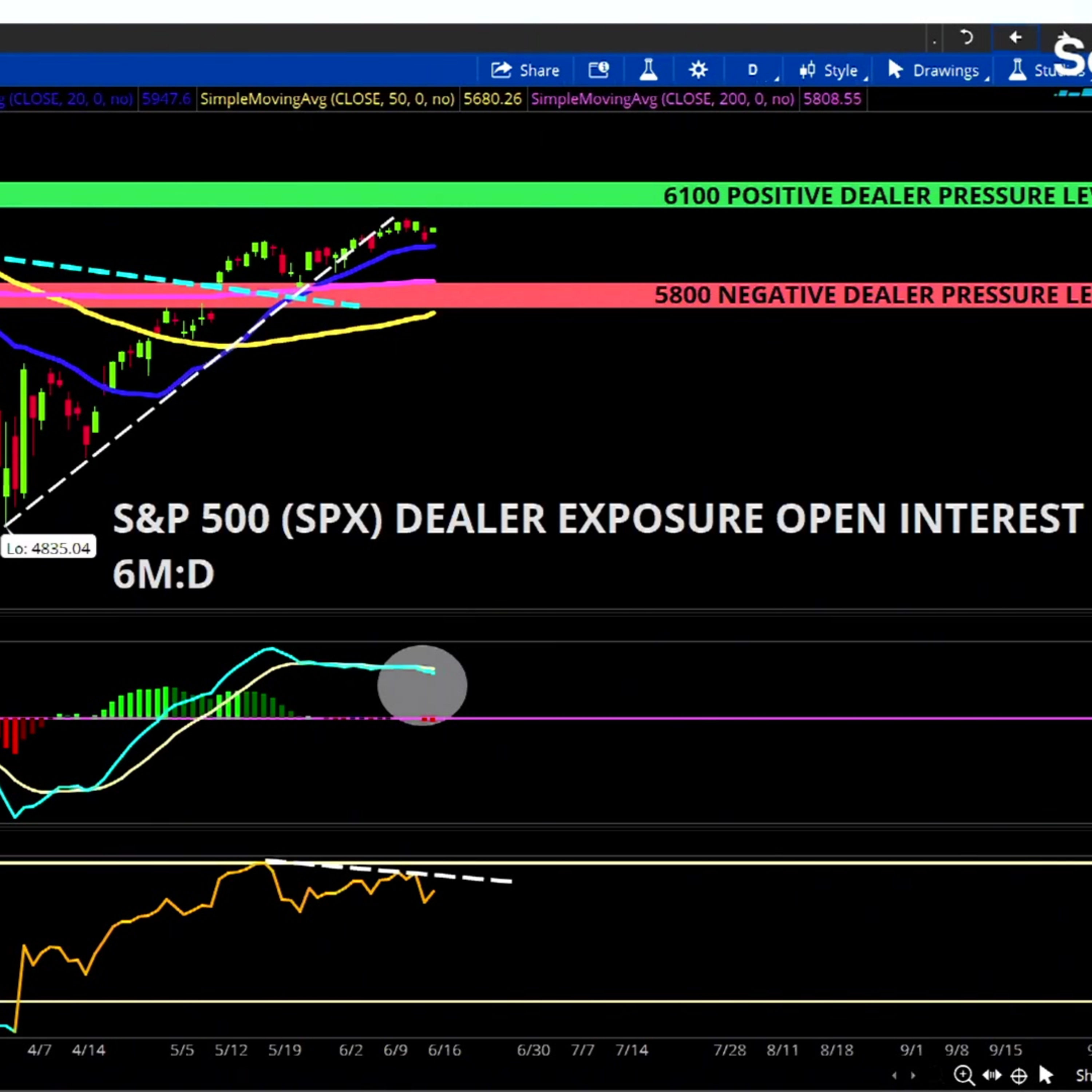
Task: Click the undo curved arrow icon
Action: (x=966, y=38)
